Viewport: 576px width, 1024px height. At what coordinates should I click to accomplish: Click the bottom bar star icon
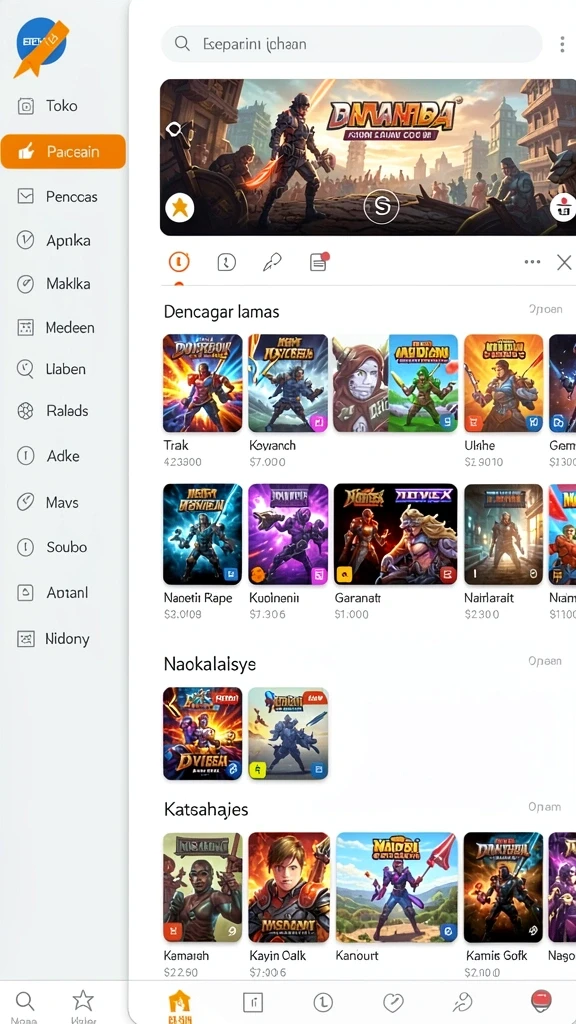83,1000
